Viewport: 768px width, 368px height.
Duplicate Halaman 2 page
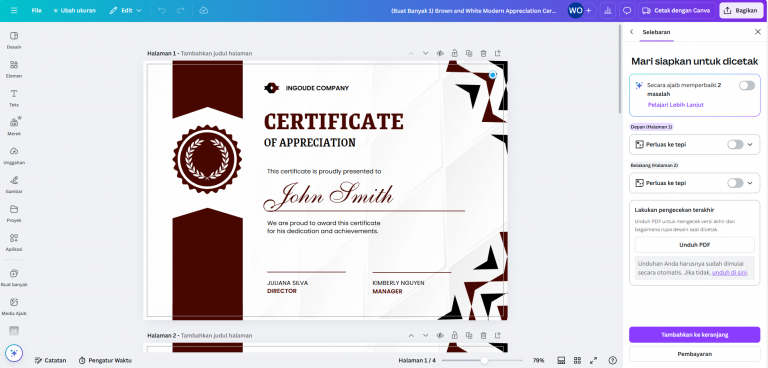click(x=469, y=336)
